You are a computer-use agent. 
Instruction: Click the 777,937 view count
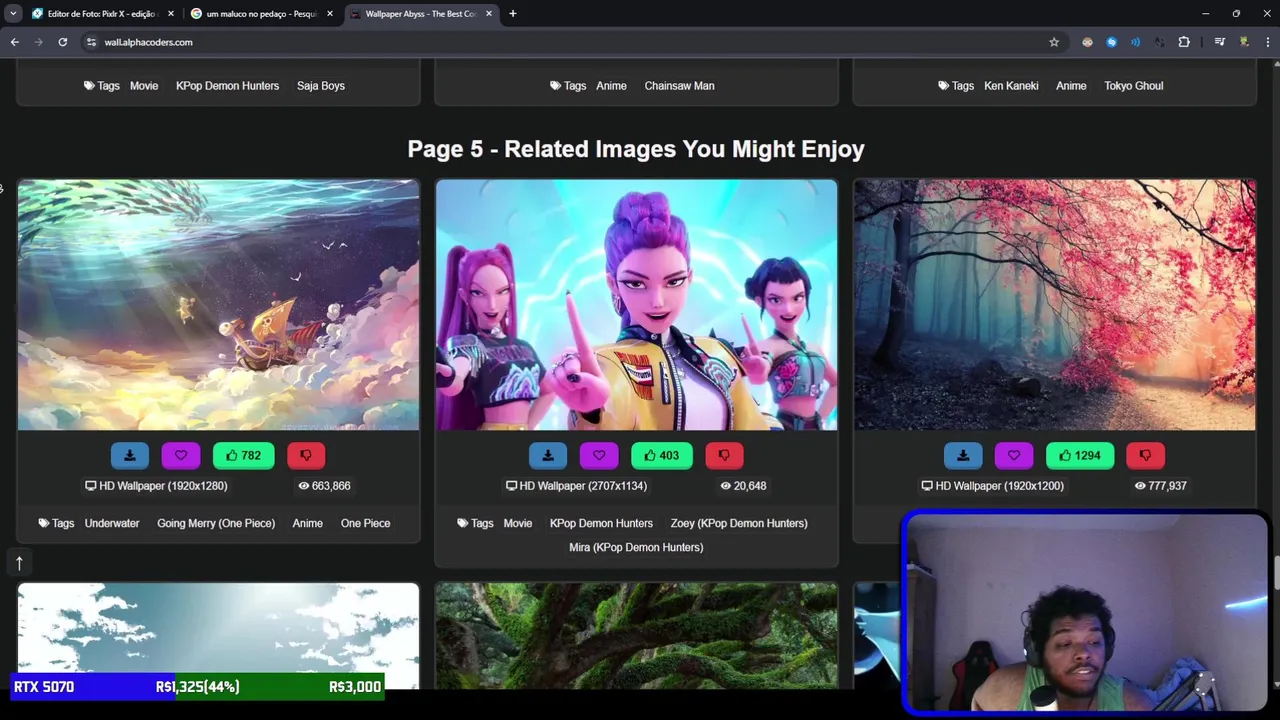[x=1160, y=486]
